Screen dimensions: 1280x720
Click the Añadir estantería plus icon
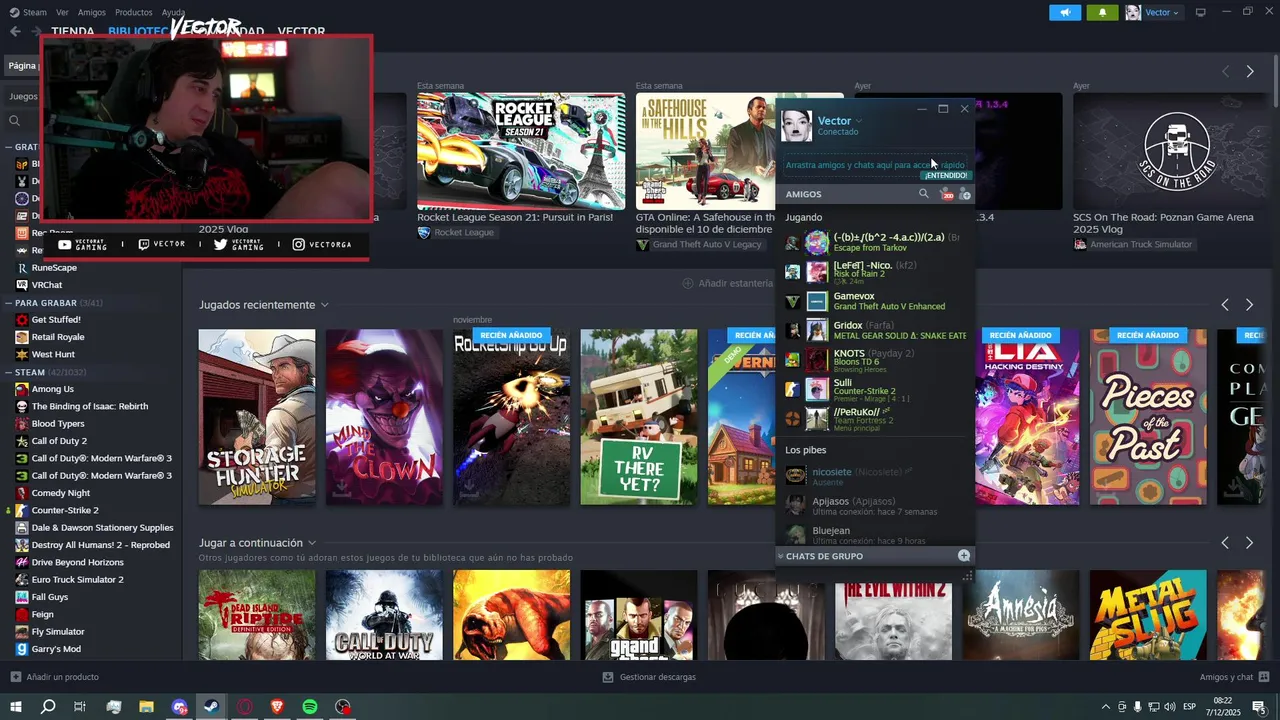(687, 283)
